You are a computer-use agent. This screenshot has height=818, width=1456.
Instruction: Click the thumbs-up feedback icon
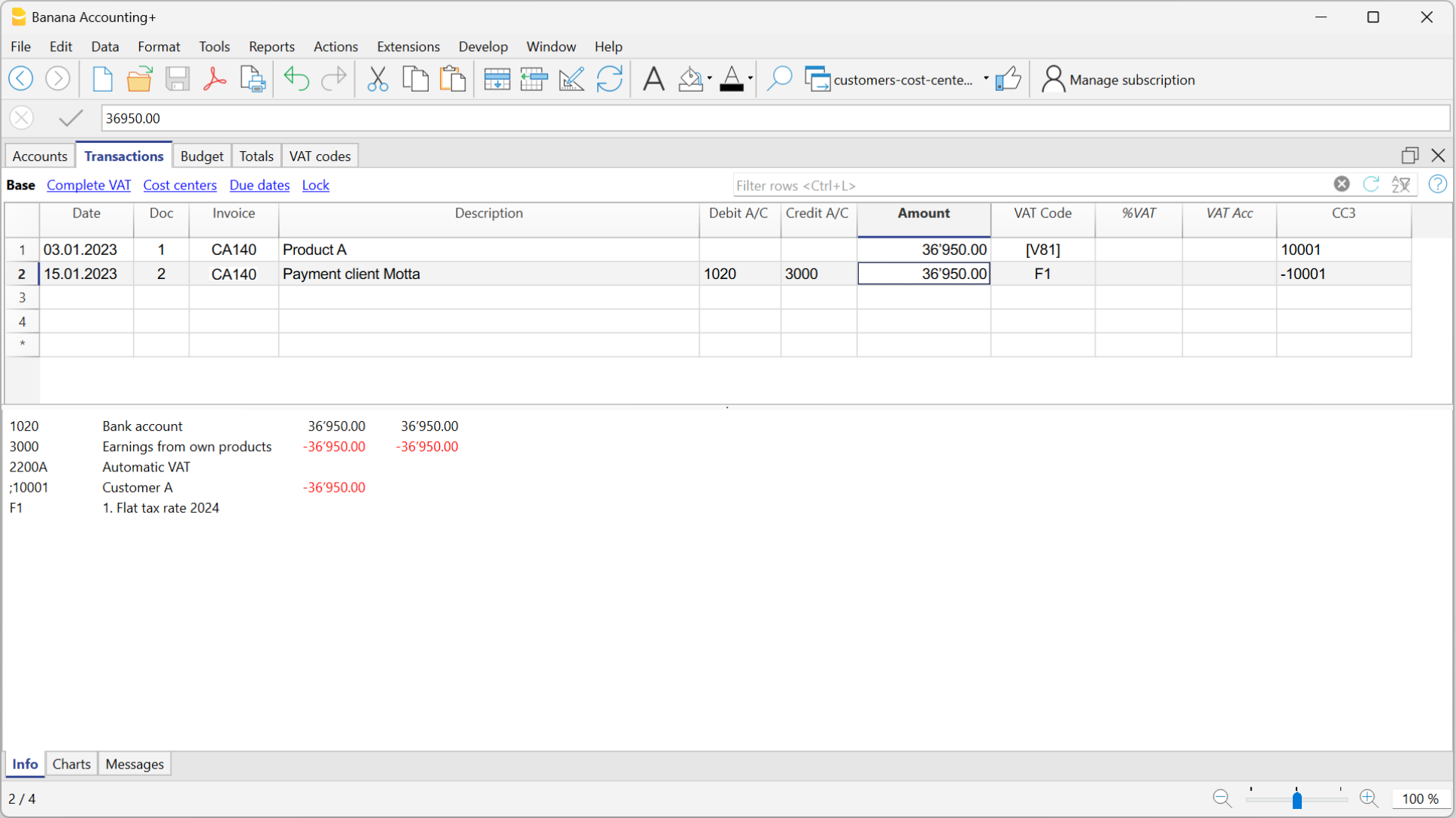click(x=1009, y=79)
